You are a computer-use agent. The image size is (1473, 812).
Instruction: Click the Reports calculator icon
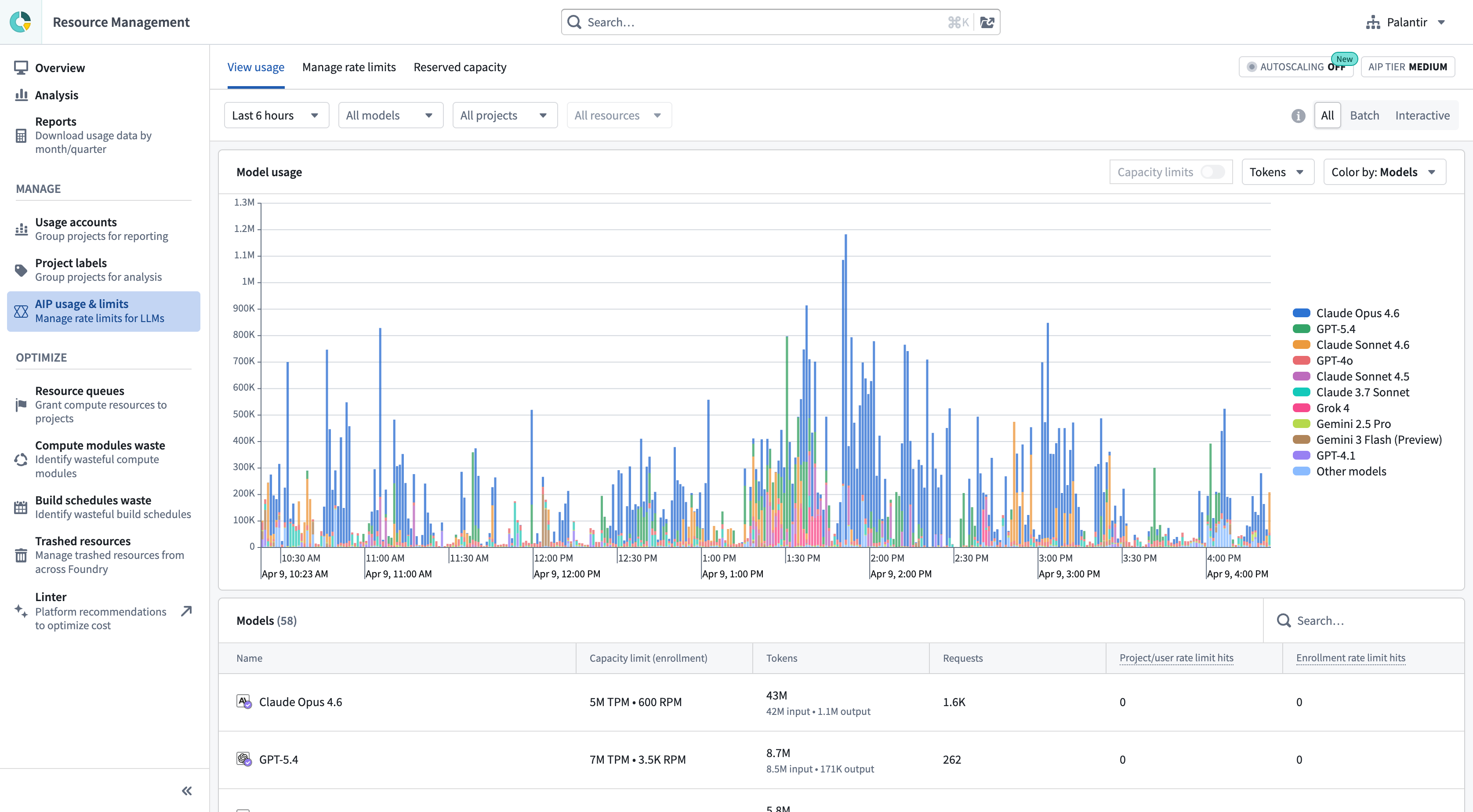(21, 135)
